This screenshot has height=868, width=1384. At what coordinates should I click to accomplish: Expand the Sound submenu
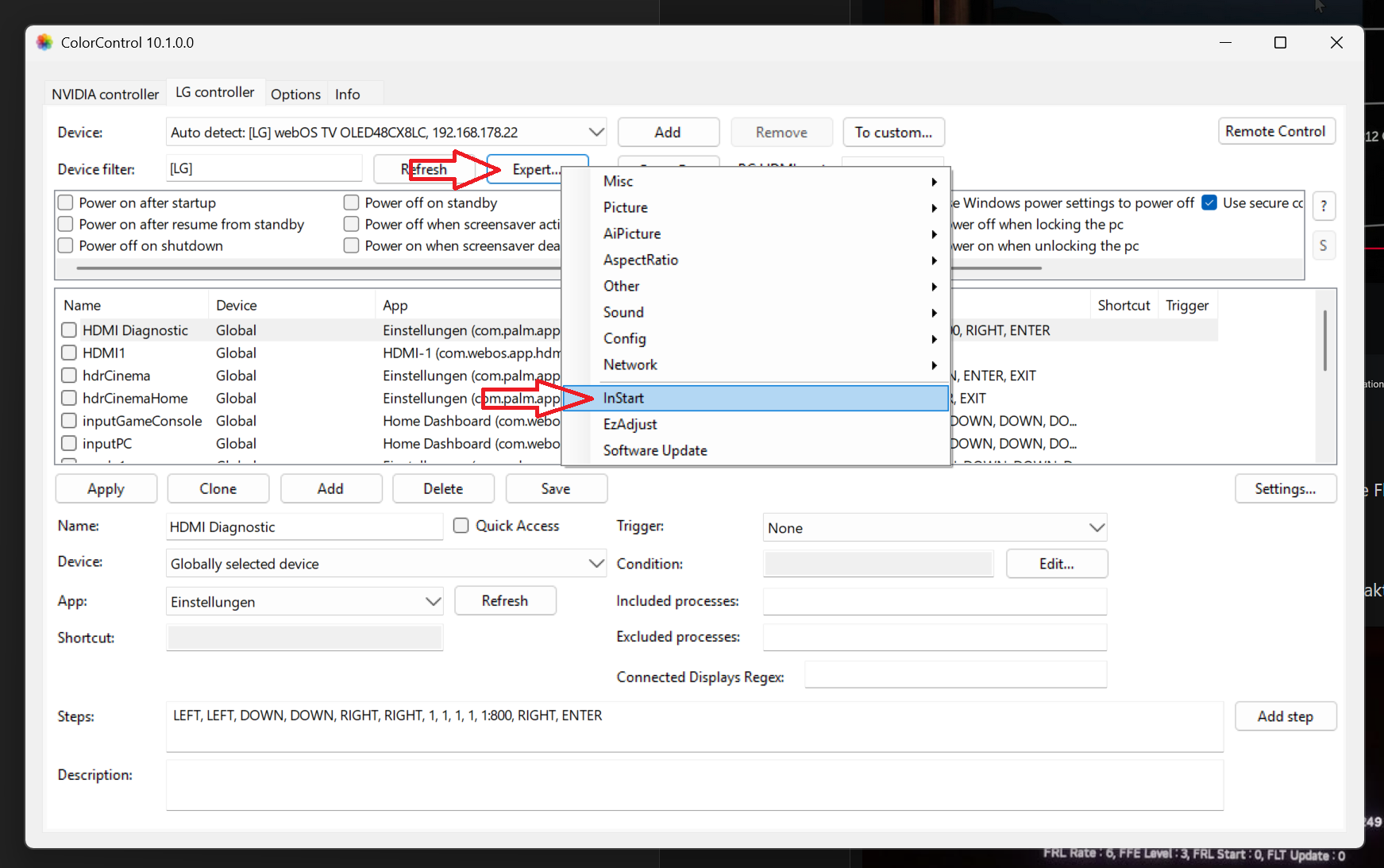click(x=756, y=312)
